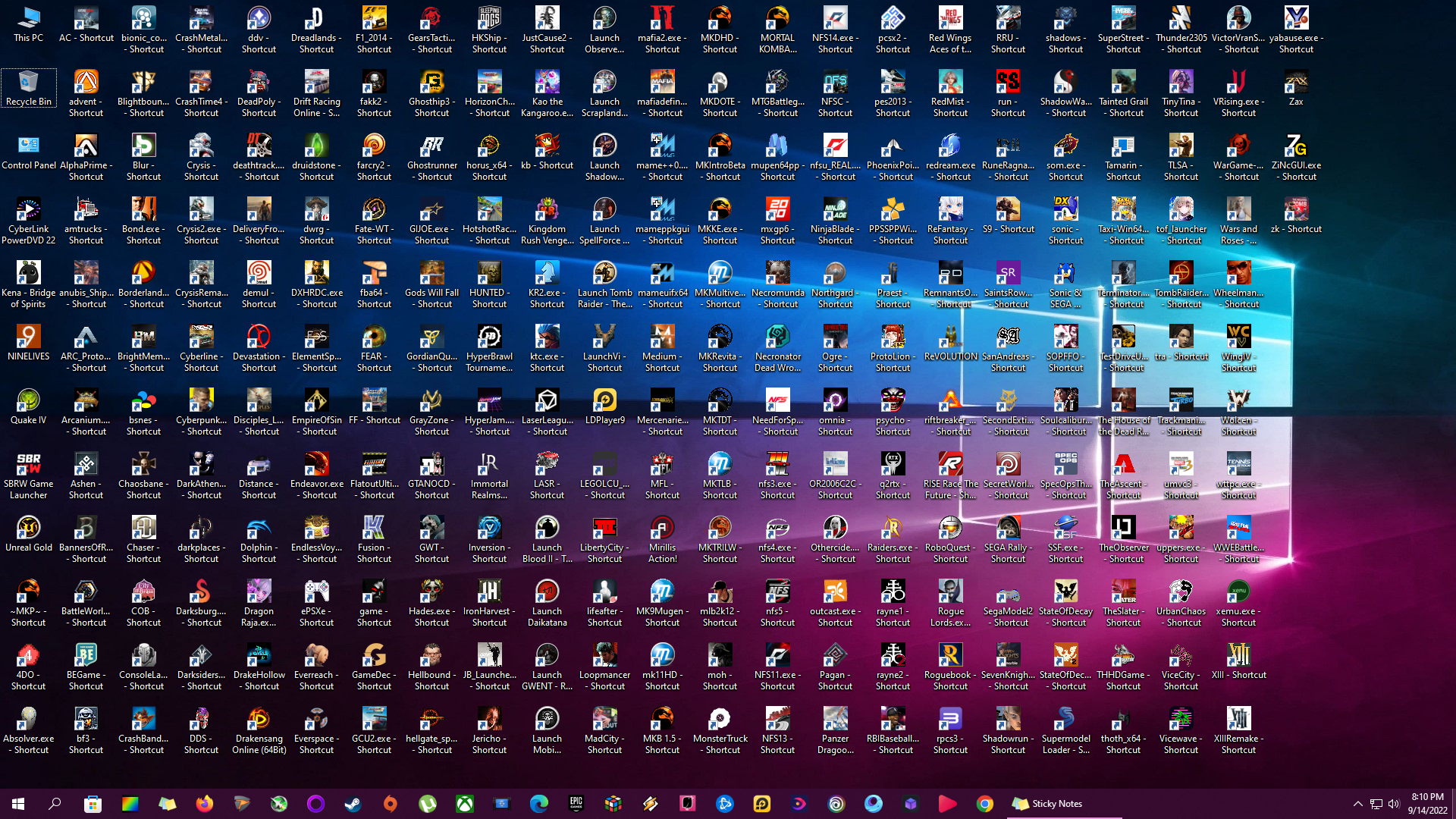Select pcsx2 - Shortcut icon

893,30
